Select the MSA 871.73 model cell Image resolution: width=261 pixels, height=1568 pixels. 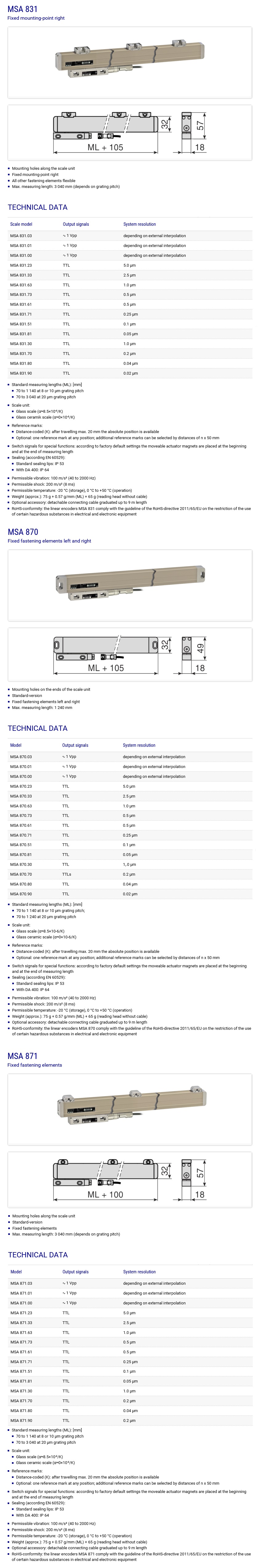pos(21,1342)
